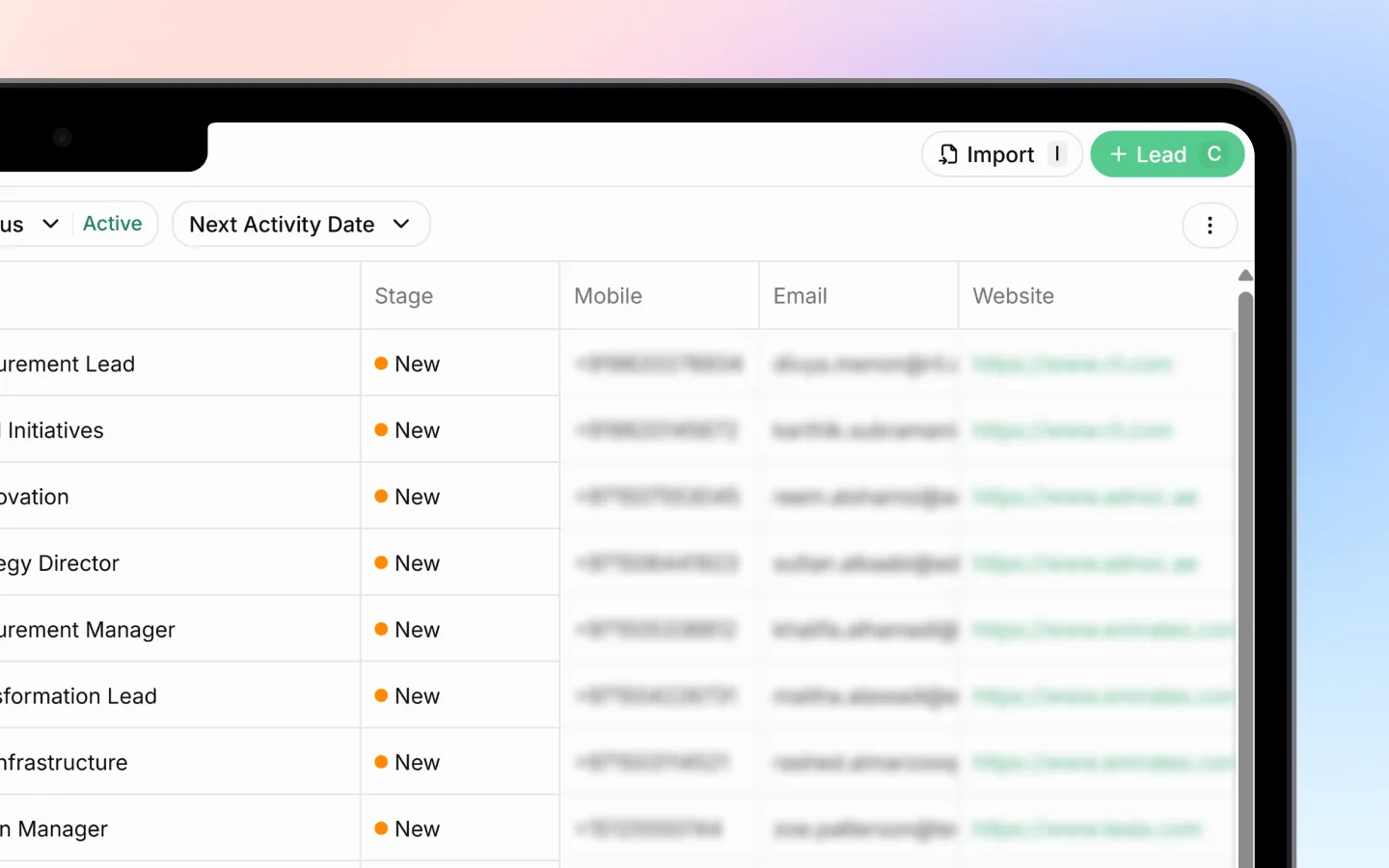Viewport: 1389px width, 868px height.
Task: Sort by the Email column header
Action: 800,296
